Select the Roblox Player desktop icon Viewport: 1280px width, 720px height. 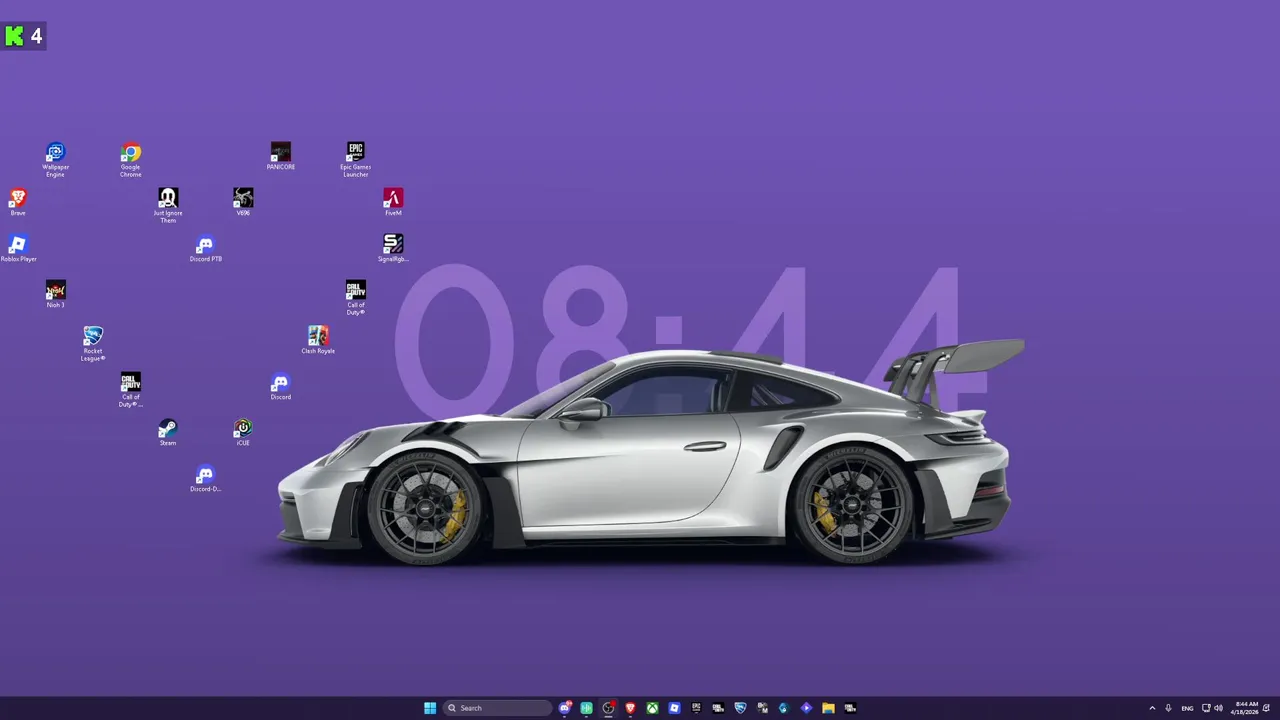coord(18,248)
